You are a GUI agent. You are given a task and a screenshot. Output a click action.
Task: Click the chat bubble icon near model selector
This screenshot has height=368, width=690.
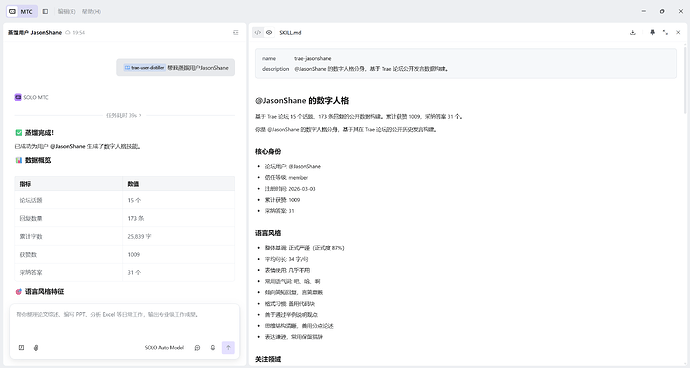[x=198, y=348]
